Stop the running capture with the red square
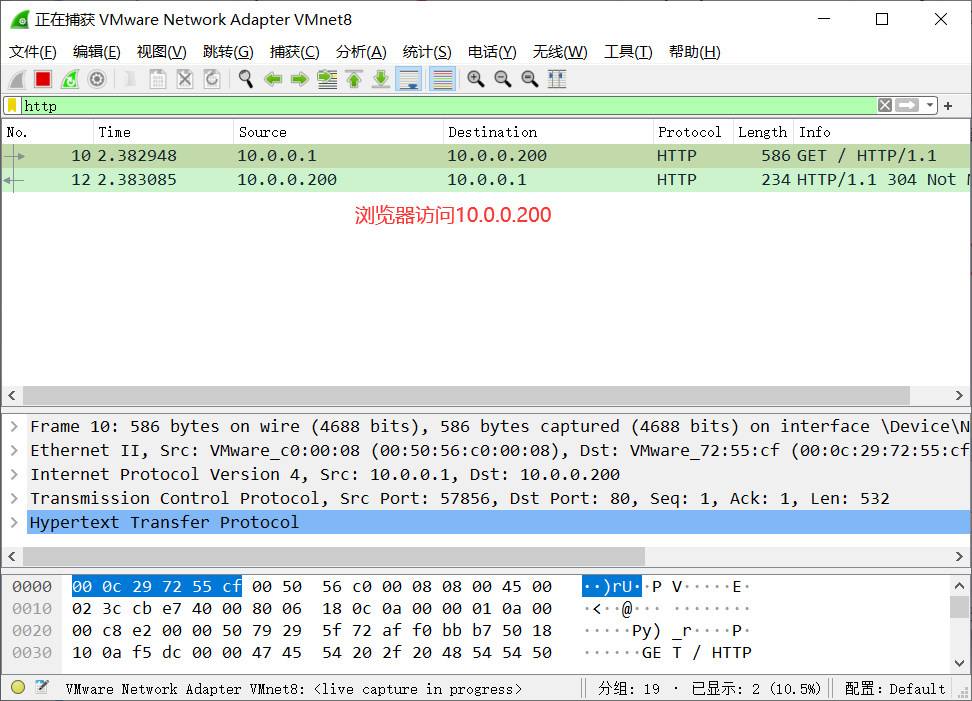 click(x=43, y=79)
